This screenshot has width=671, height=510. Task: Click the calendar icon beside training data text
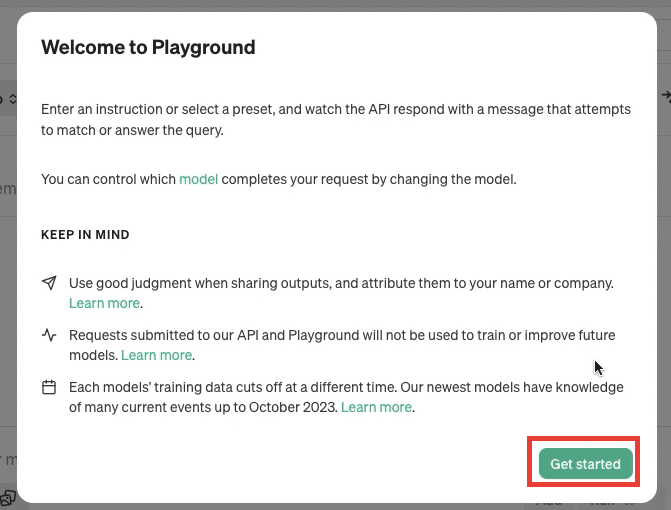49,387
